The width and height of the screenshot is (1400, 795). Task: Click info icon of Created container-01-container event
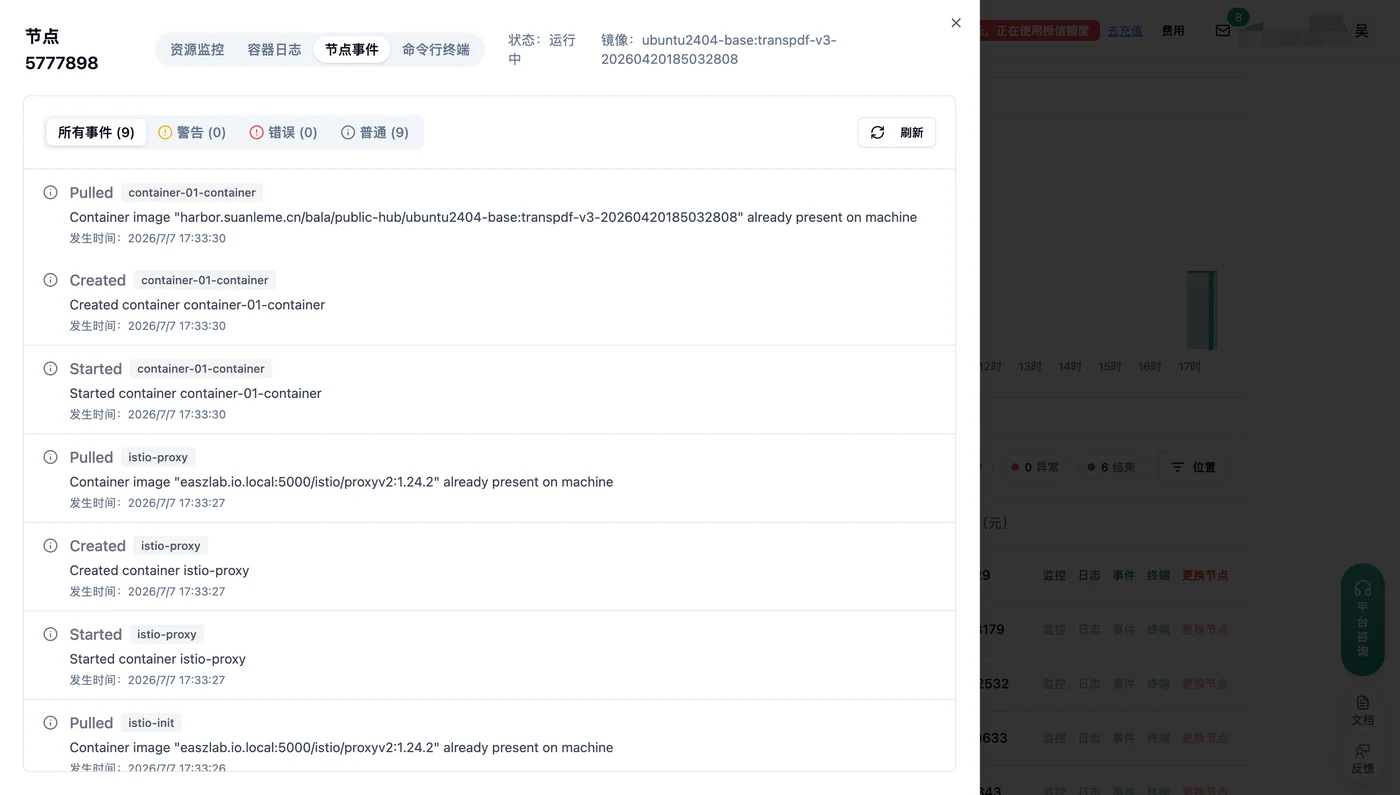50,280
